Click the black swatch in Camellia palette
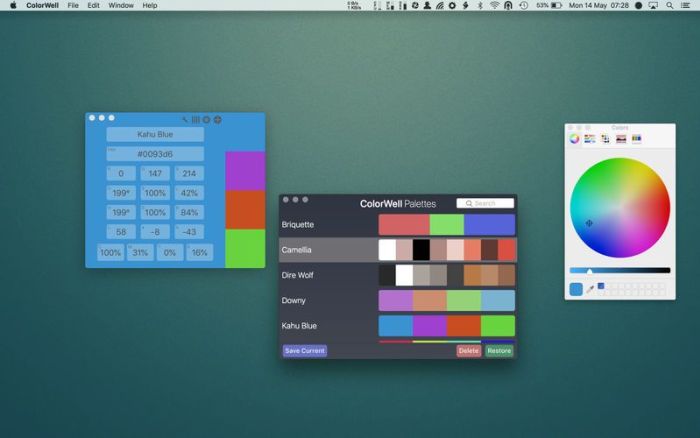 point(421,250)
